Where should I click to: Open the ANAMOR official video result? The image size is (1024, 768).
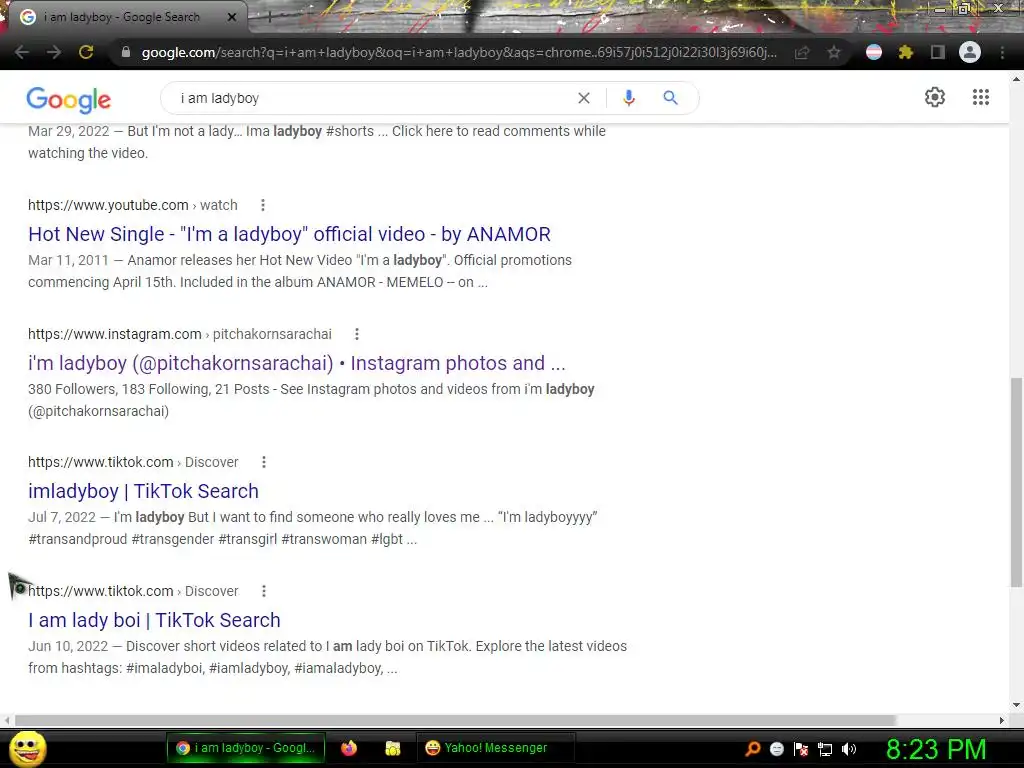289,234
